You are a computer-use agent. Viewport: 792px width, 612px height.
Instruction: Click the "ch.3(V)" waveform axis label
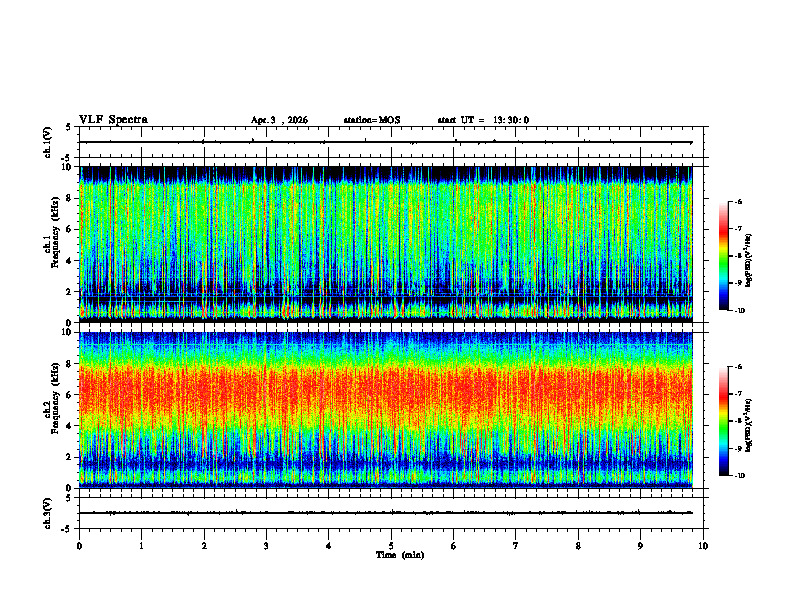point(48,513)
